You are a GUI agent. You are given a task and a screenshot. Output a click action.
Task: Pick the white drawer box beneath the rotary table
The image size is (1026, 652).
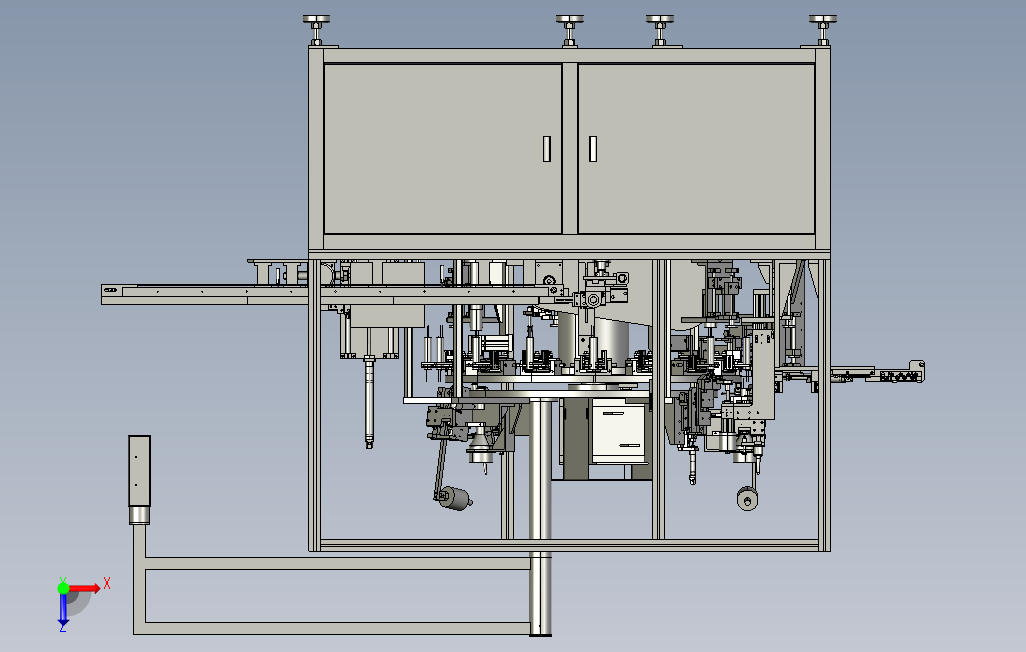tap(619, 432)
